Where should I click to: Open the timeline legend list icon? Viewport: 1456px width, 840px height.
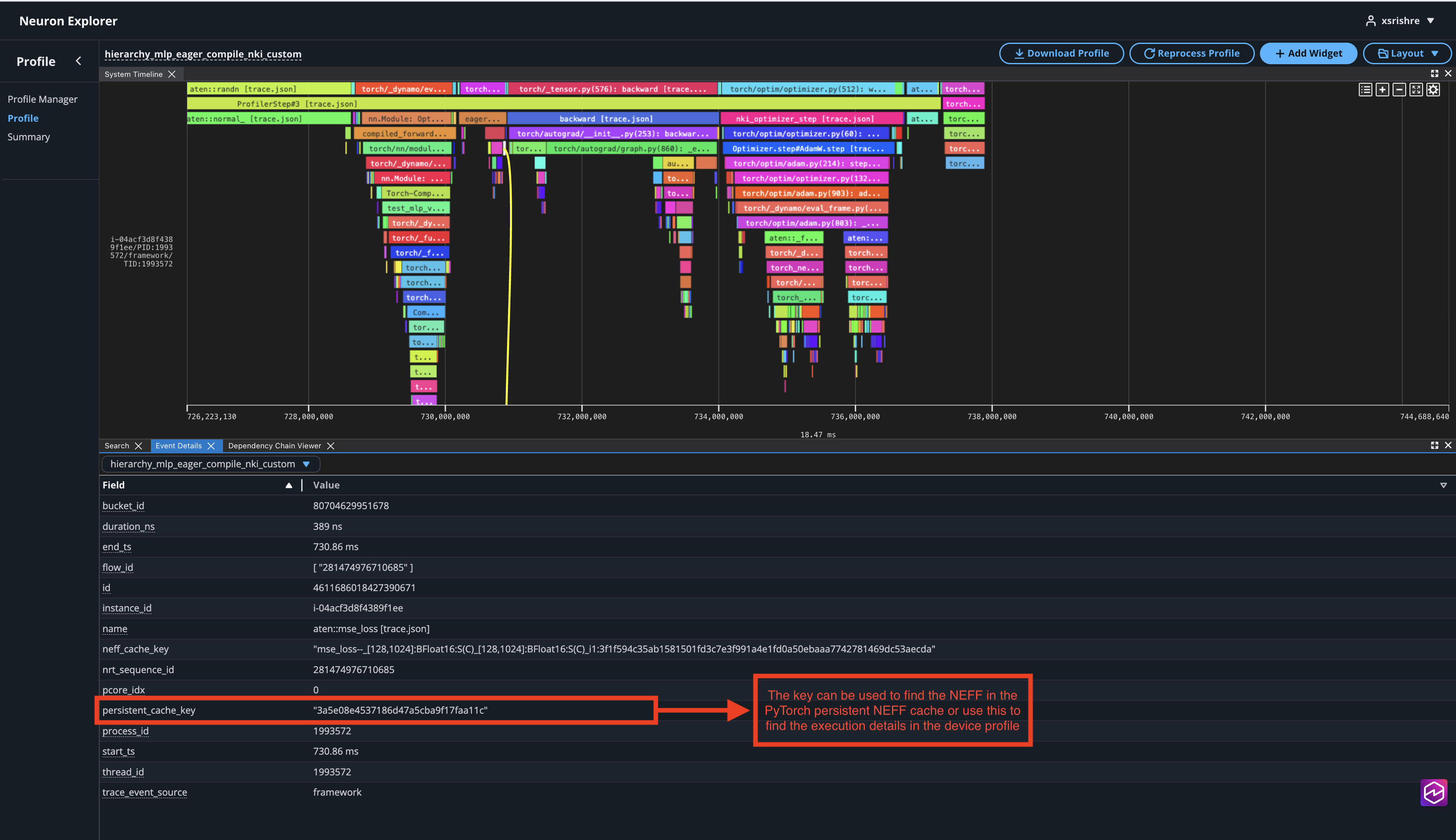[x=1365, y=90]
